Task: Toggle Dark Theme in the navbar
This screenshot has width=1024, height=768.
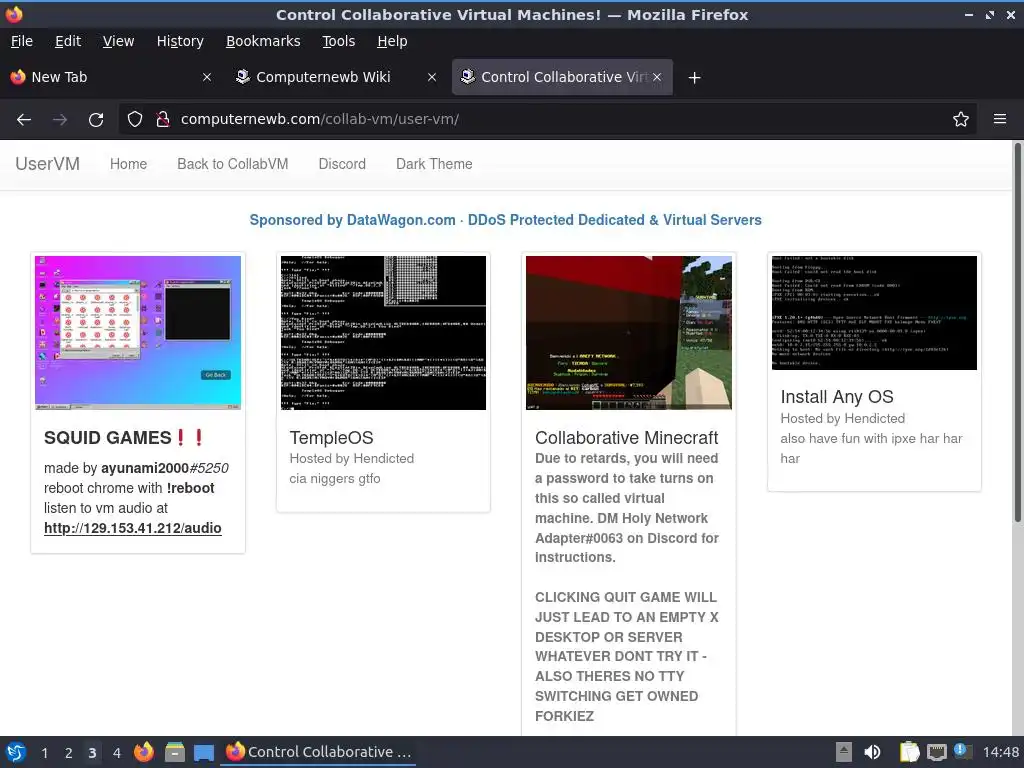Action: click(434, 164)
